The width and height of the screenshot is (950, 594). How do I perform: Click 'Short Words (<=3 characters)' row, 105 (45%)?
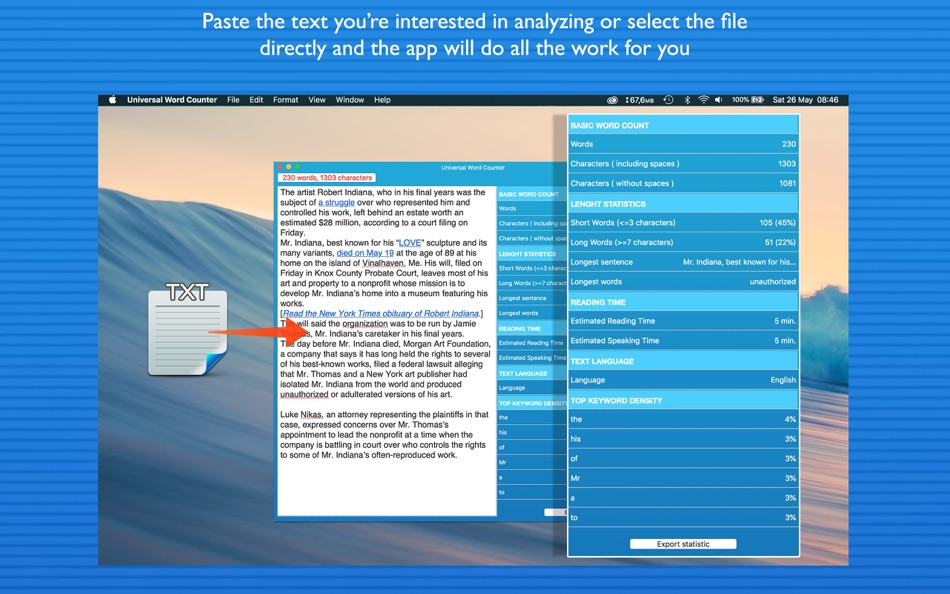click(x=683, y=222)
